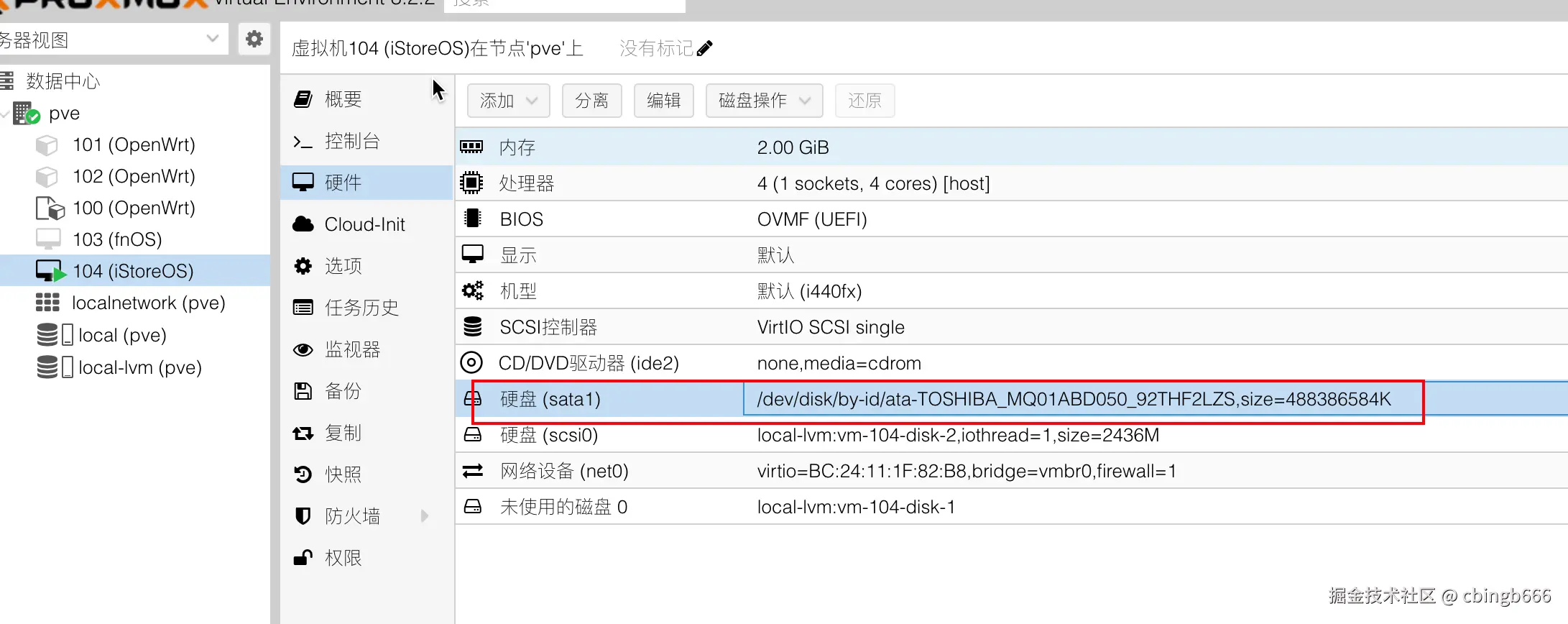Click the 快照 history icon
The width and height of the screenshot is (1568, 624).
tap(303, 474)
